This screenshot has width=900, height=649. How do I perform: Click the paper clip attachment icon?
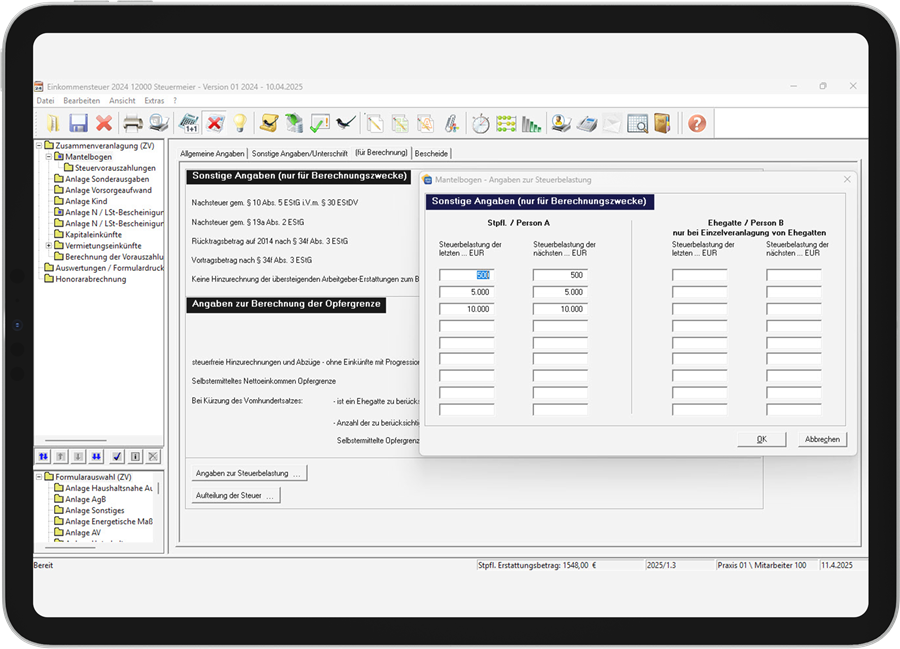pos(452,123)
